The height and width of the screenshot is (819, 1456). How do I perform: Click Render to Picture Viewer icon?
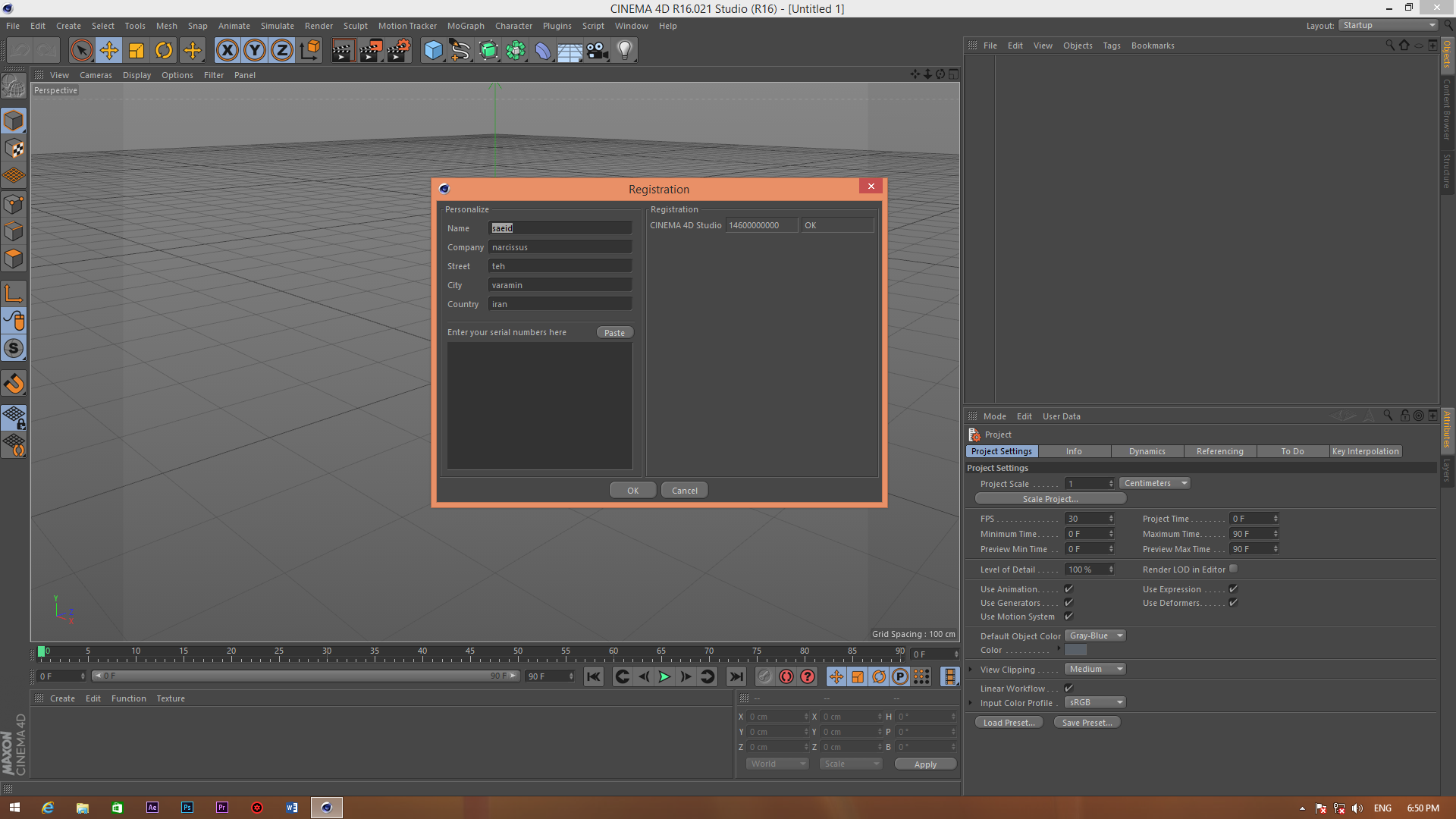click(371, 51)
